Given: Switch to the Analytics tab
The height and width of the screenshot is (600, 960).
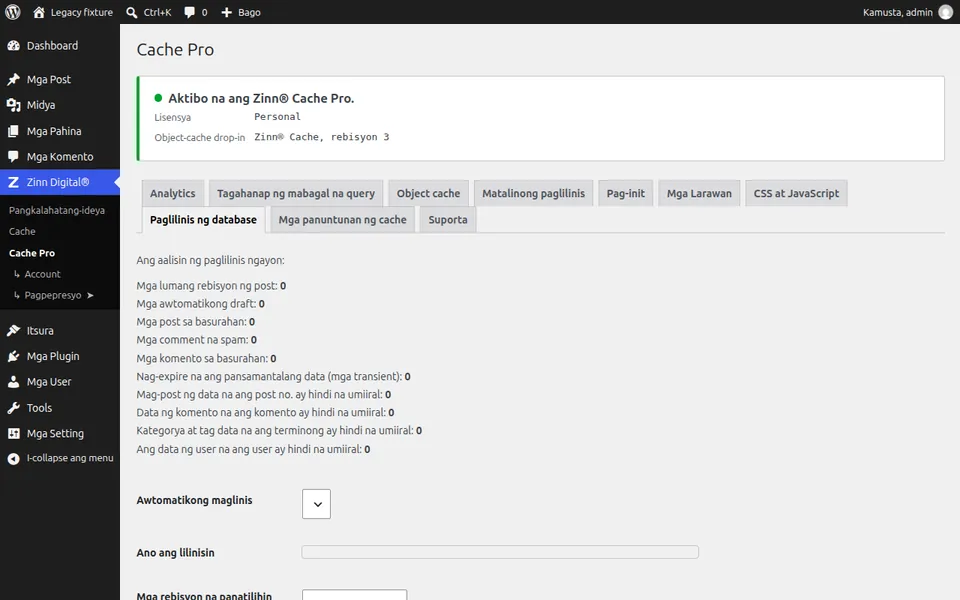Looking at the screenshot, I should click(x=173, y=193).
